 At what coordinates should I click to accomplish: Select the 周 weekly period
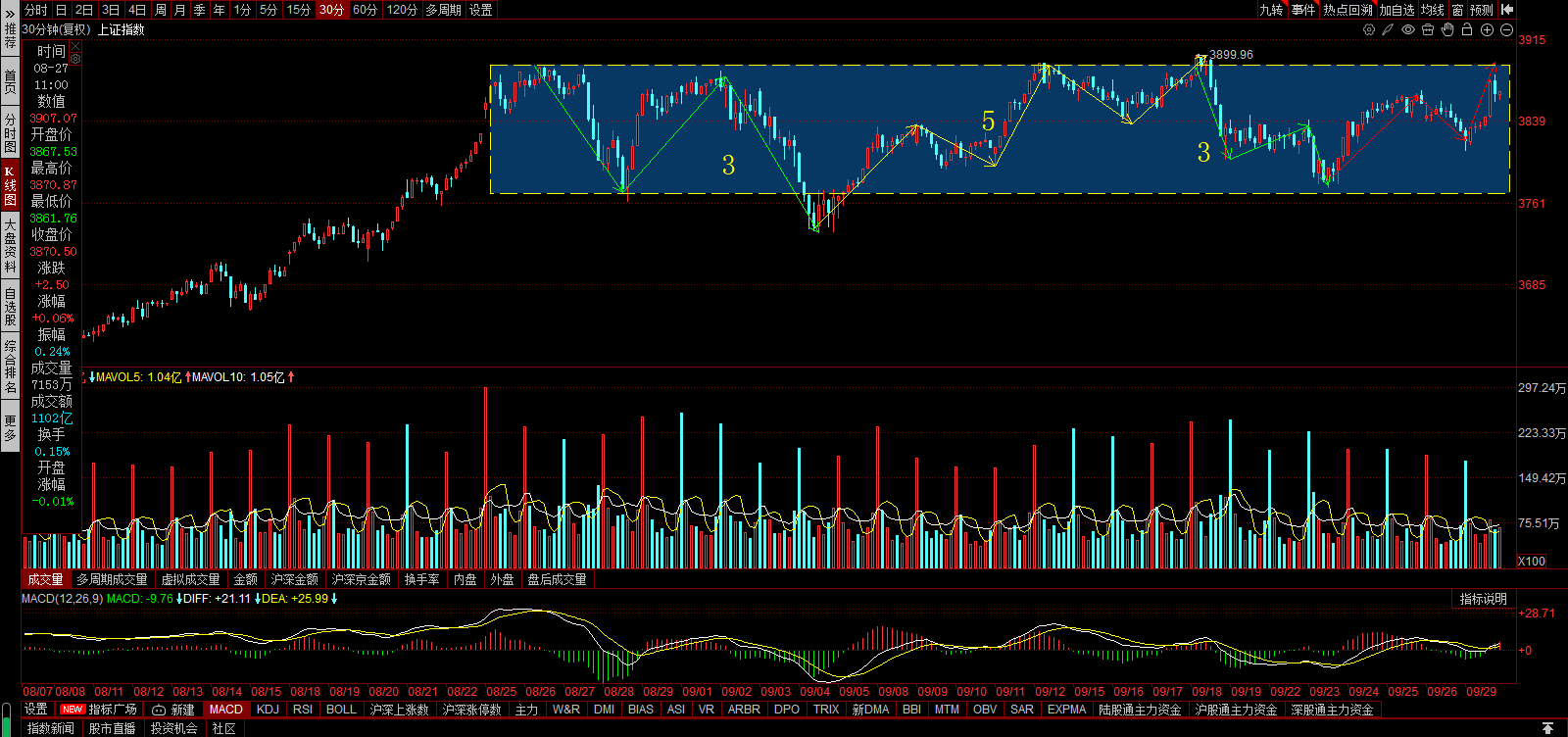coord(161,10)
